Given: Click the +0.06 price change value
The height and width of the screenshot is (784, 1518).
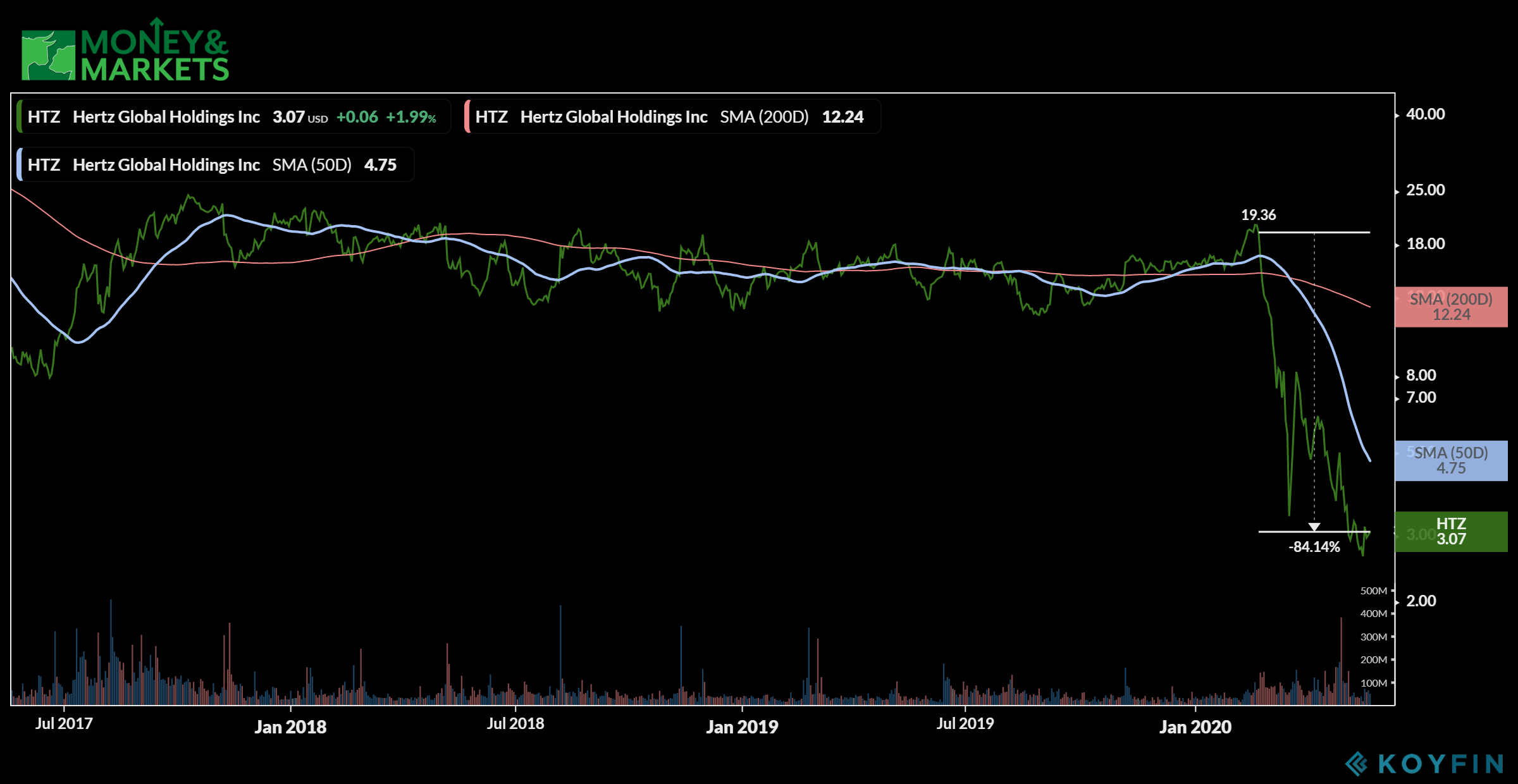Looking at the screenshot, I should coord(357,117).
